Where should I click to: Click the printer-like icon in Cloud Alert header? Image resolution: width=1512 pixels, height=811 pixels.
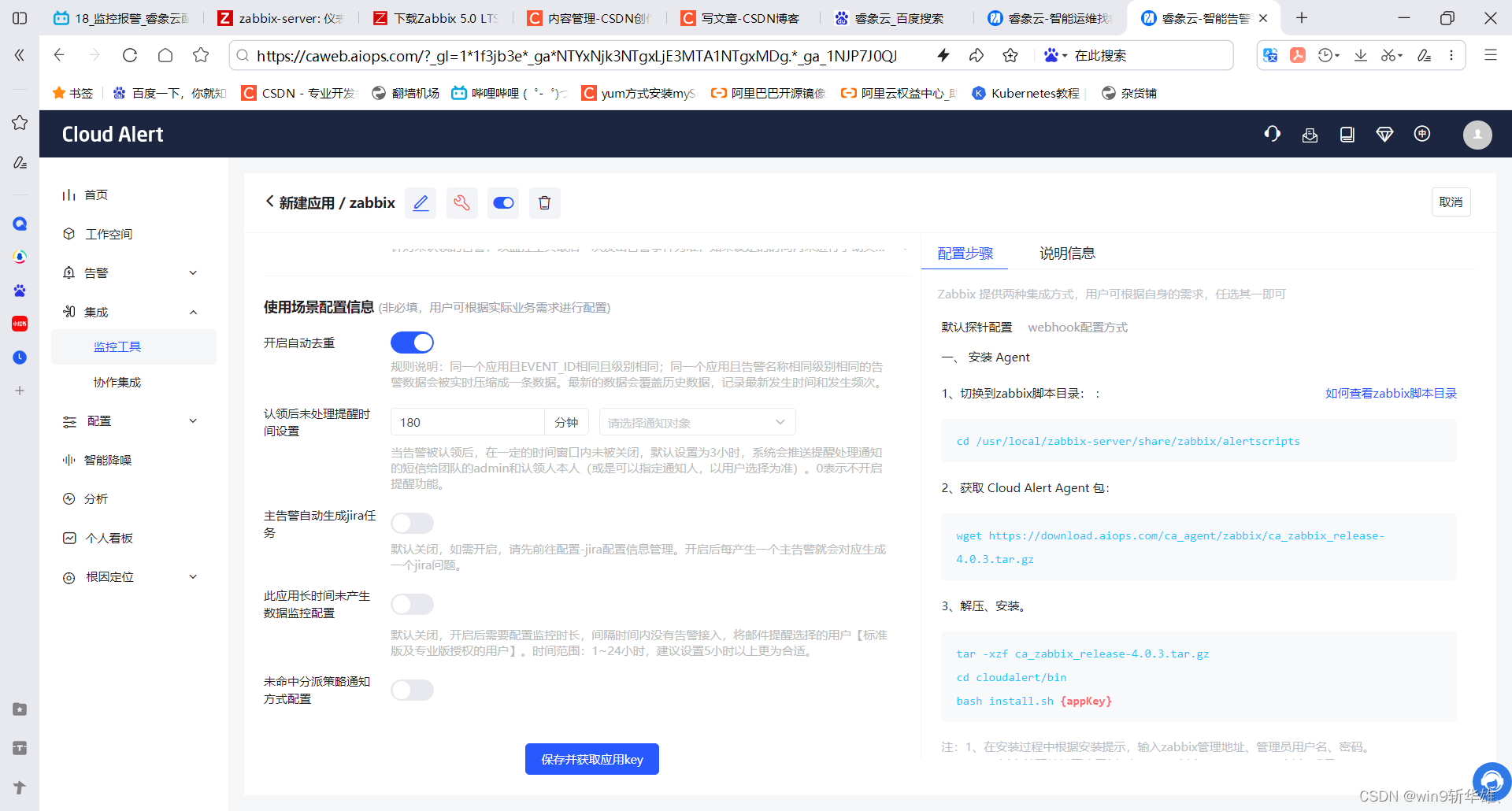pyautogui.click(x=1310, y=135)
